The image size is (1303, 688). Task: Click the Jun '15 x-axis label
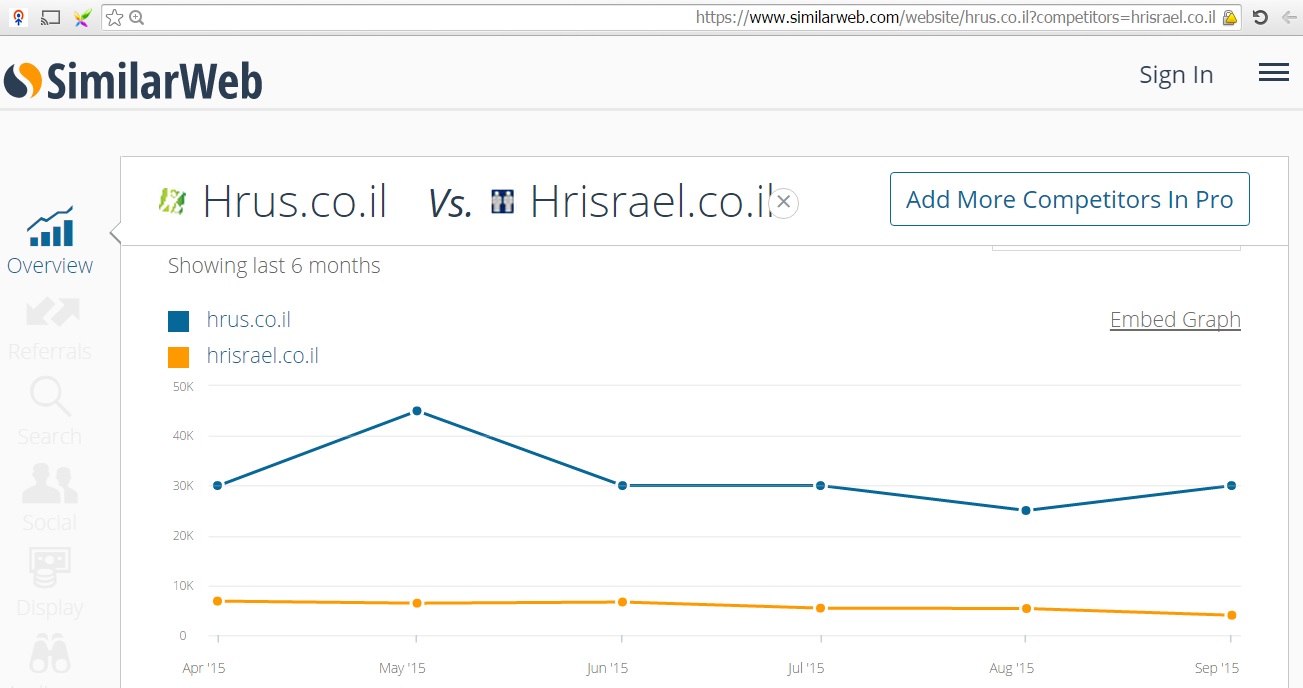(607, 668)
